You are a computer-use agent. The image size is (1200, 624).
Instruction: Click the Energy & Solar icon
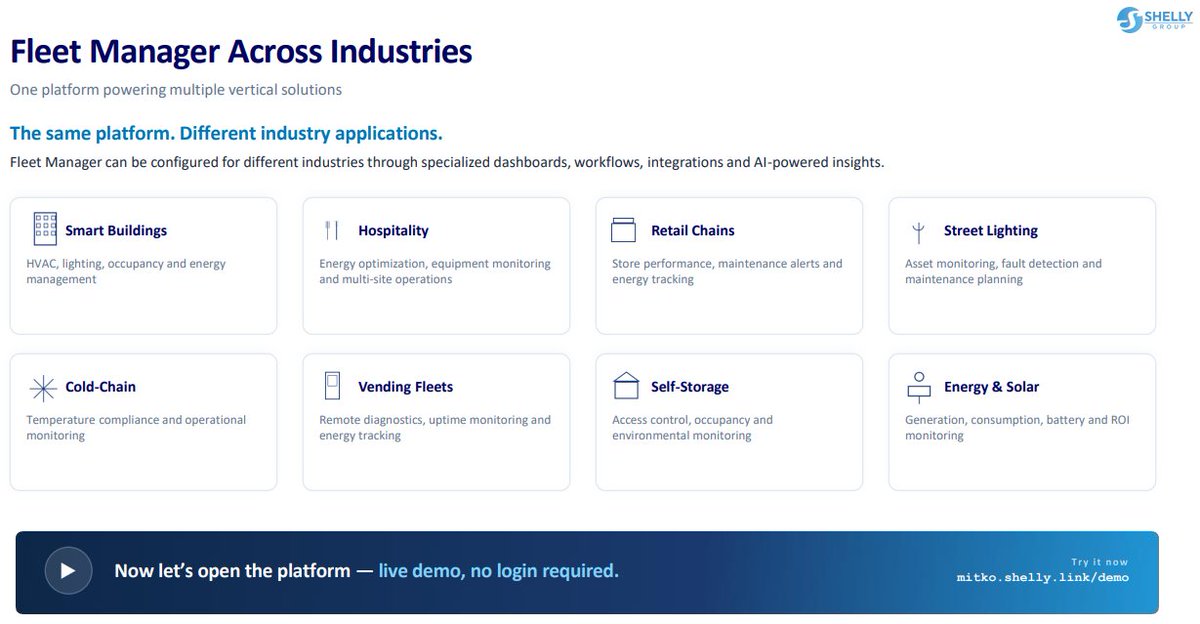pos(918,386)
